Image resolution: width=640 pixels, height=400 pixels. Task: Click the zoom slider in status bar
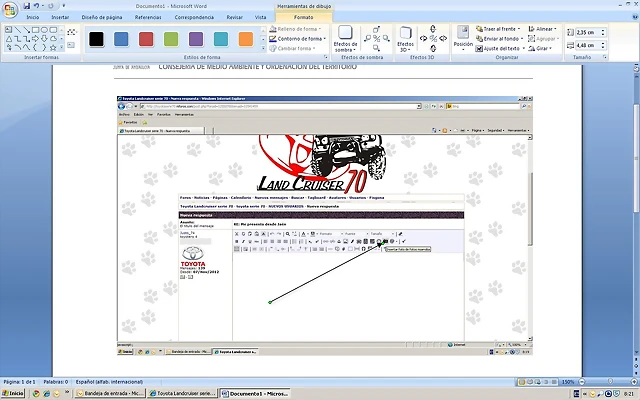coord(610,382)
